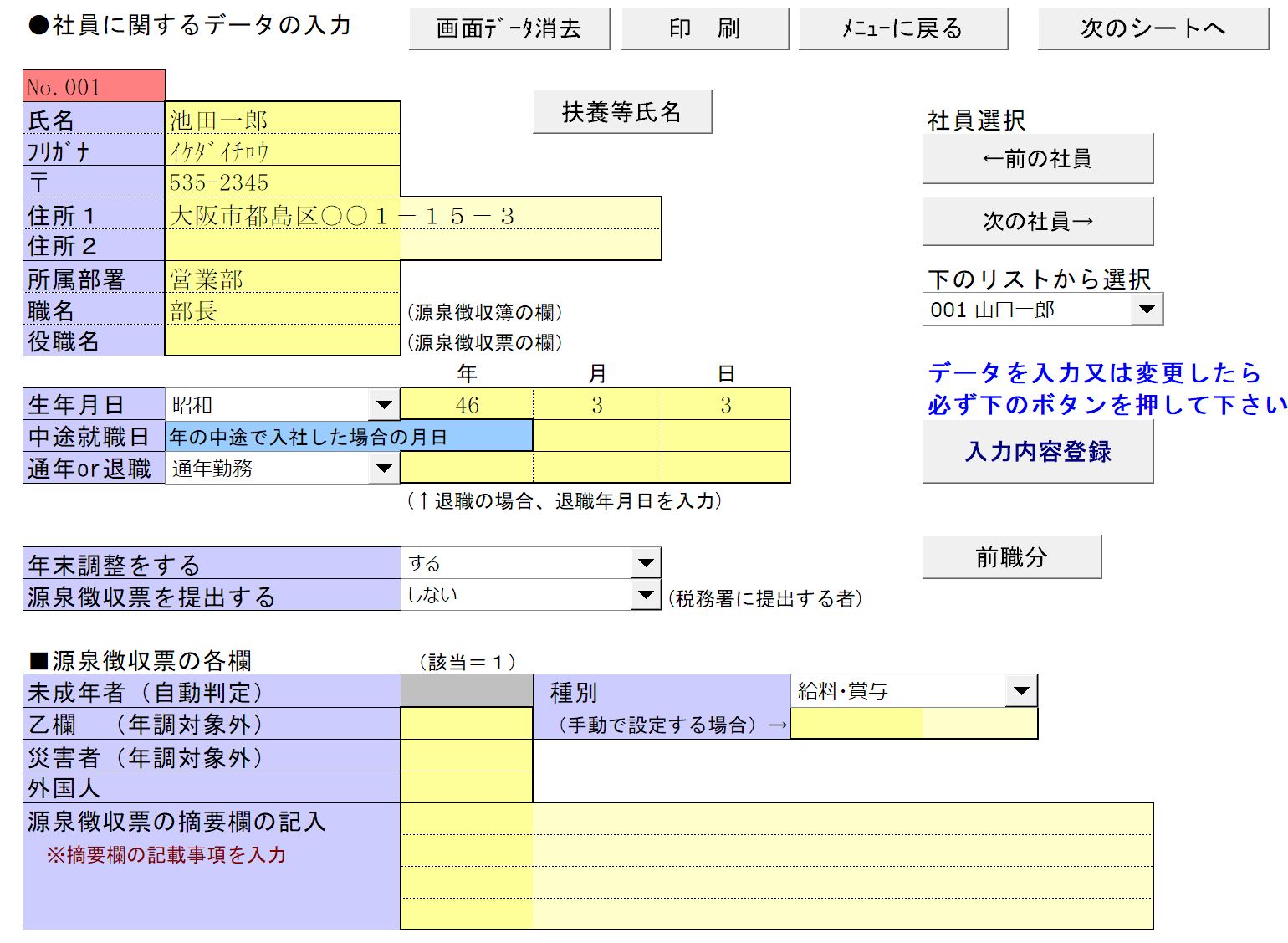Open the 年末調整をする dropdown showing する
Image resolution: width=1288 pixels, height=943 pixels.
pyautogui.click(x=645, y=563)
